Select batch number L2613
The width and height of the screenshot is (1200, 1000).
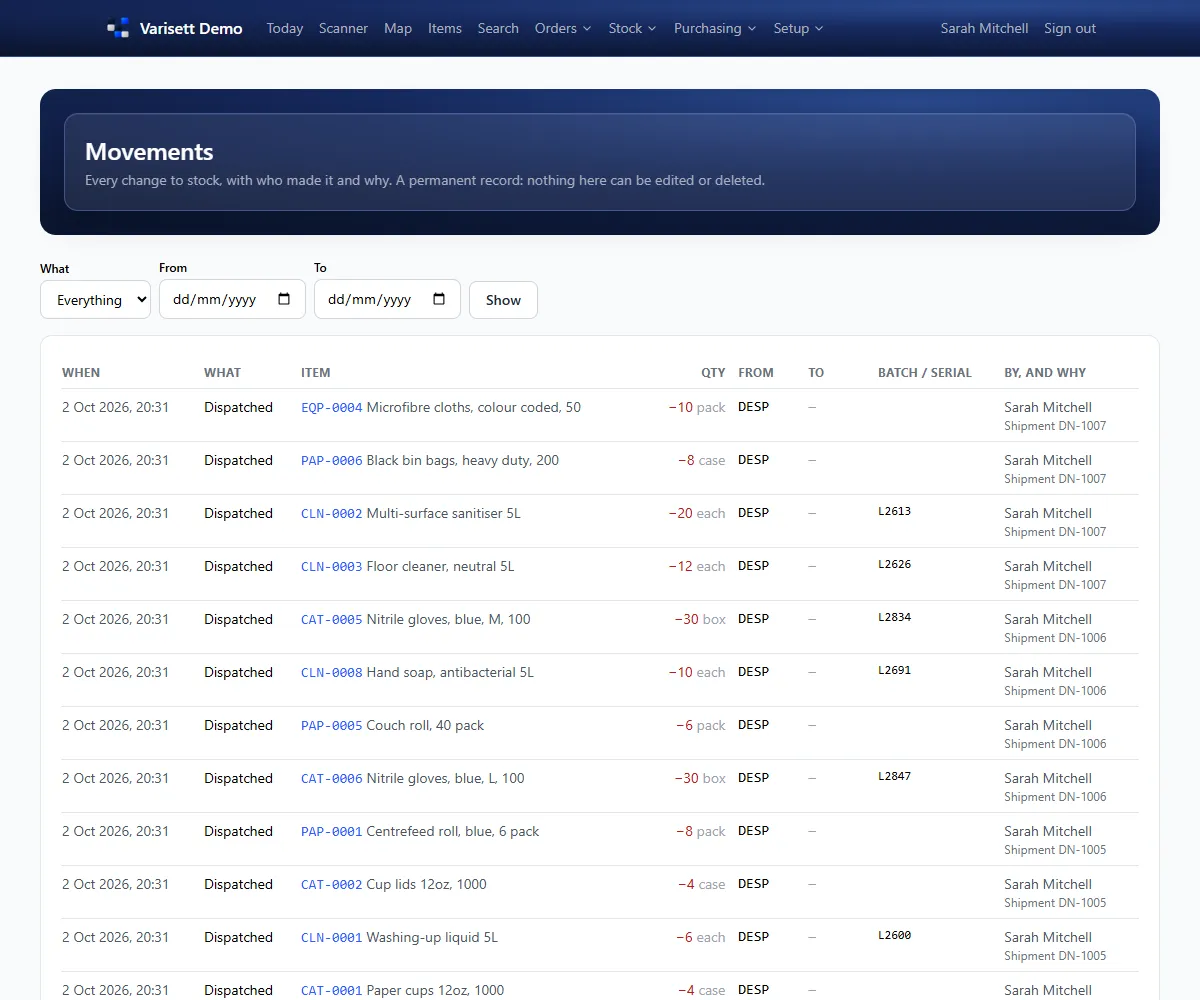tap(895, 511)
